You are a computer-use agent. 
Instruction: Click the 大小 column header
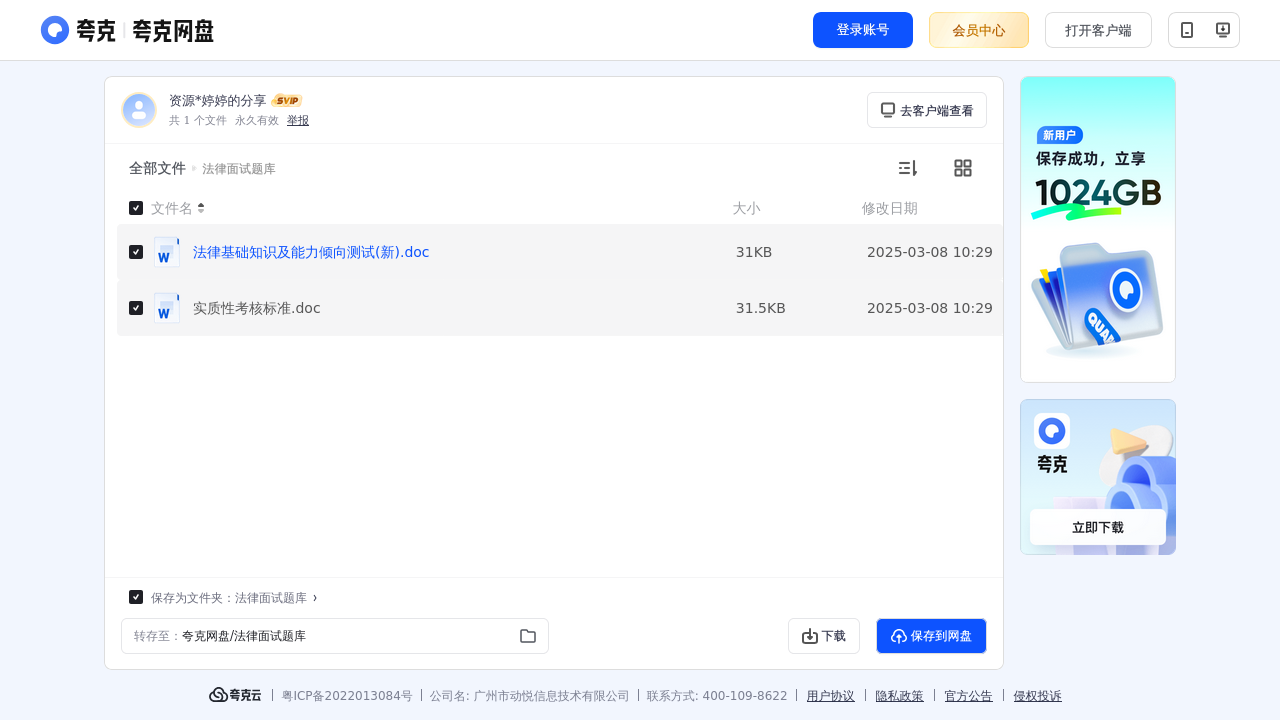tap(746, 208)
